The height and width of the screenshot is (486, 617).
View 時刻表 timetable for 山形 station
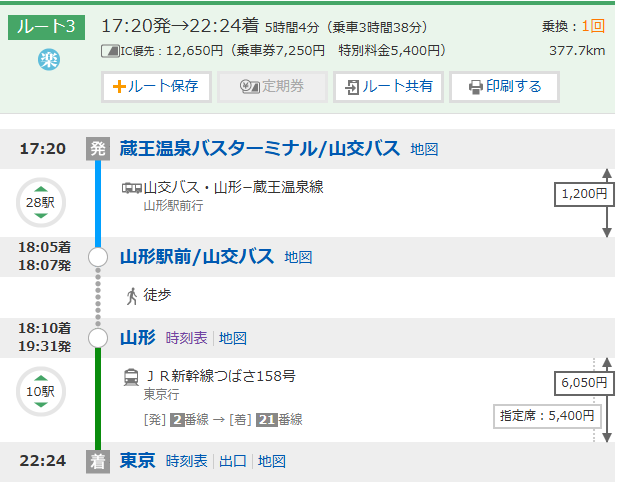click(186, 338)
